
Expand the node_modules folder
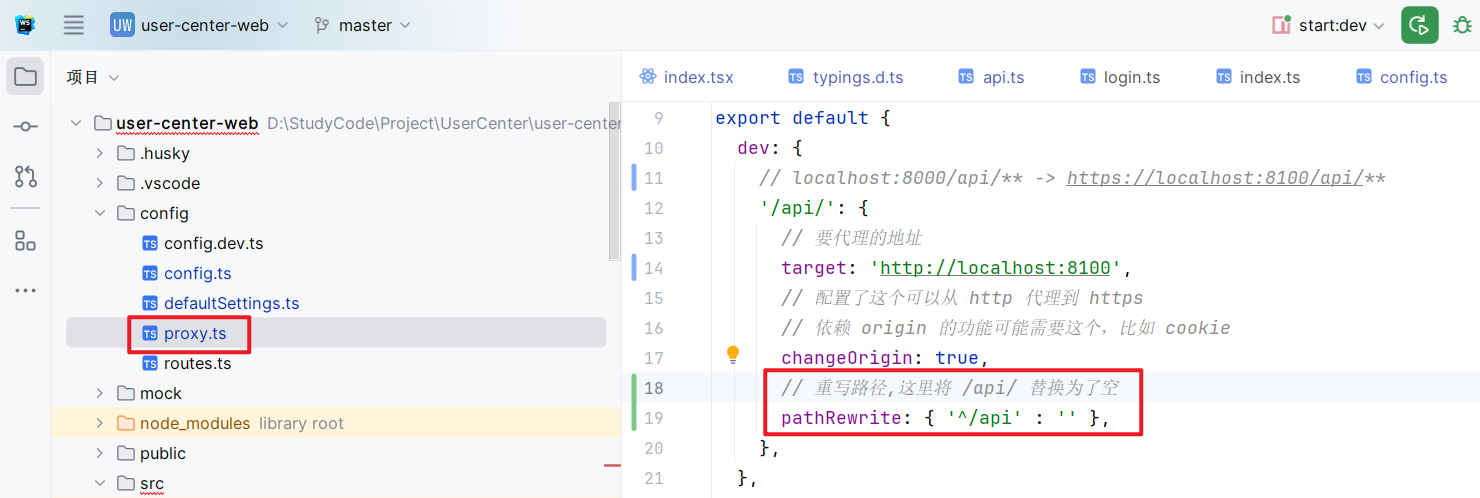click(x=99, y=423)
